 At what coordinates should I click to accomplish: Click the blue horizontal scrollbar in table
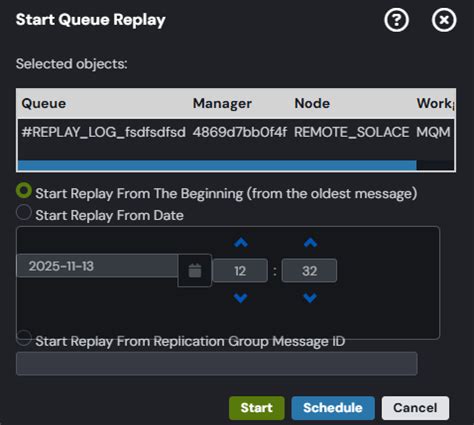pyautogui.click(x=217, y=165)
